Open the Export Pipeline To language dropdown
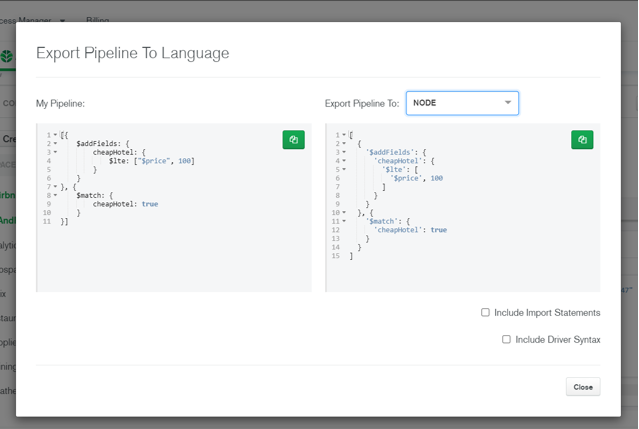Image resolution: width=639 pixels, height=429 pixels. click(x=462, y=103)
